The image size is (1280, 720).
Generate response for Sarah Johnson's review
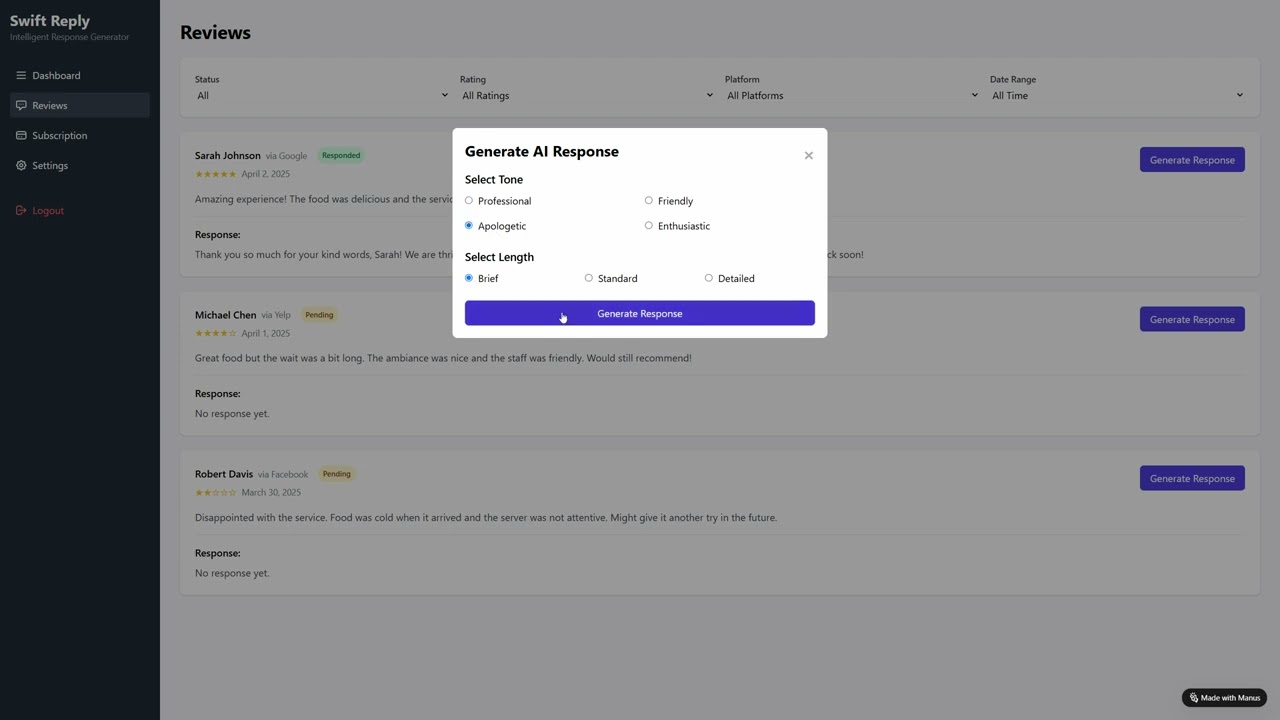(x=1192, y=160)
